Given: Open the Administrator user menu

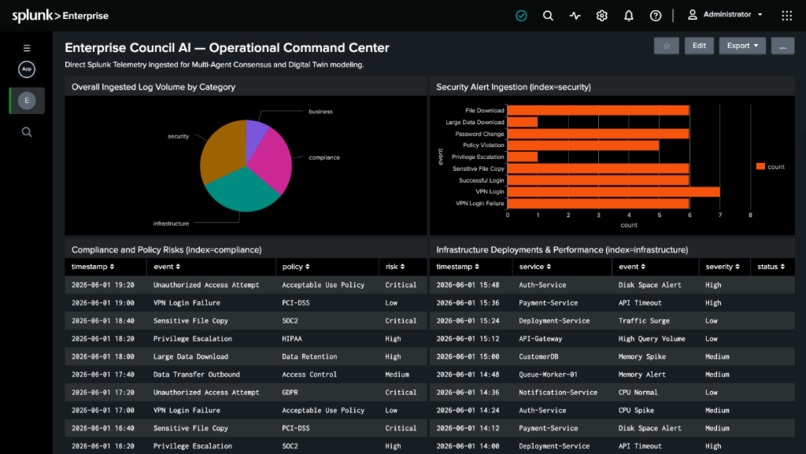Looking at the screenshot, I should [x=725, y=15].
